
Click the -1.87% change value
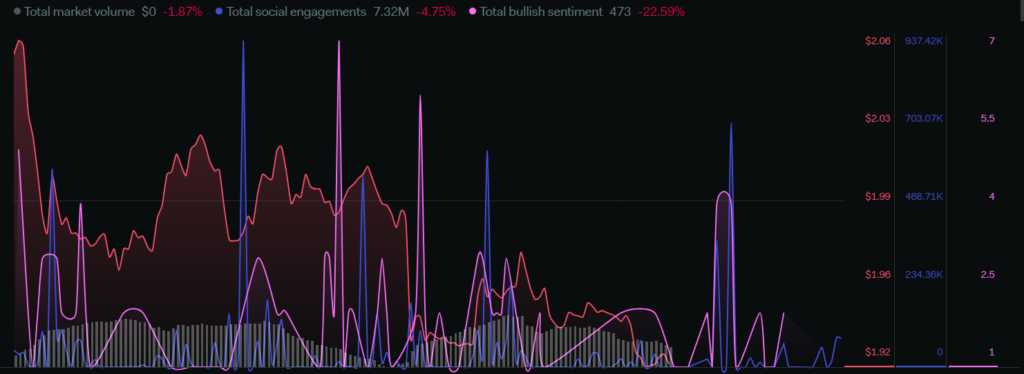pos(183,12)
